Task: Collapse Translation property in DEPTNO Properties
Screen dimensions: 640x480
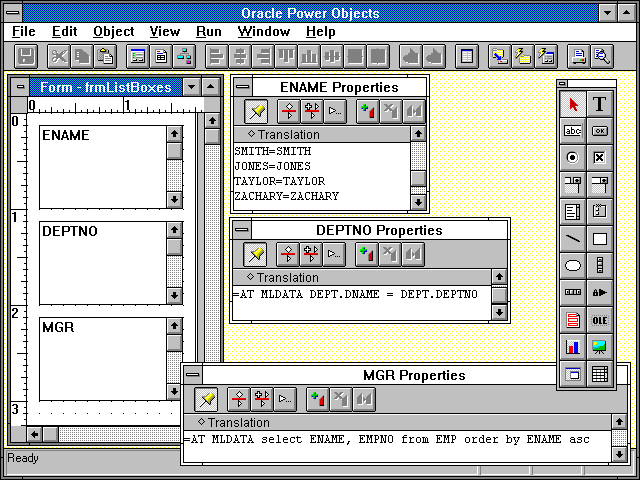Action: tap(251, 277)
